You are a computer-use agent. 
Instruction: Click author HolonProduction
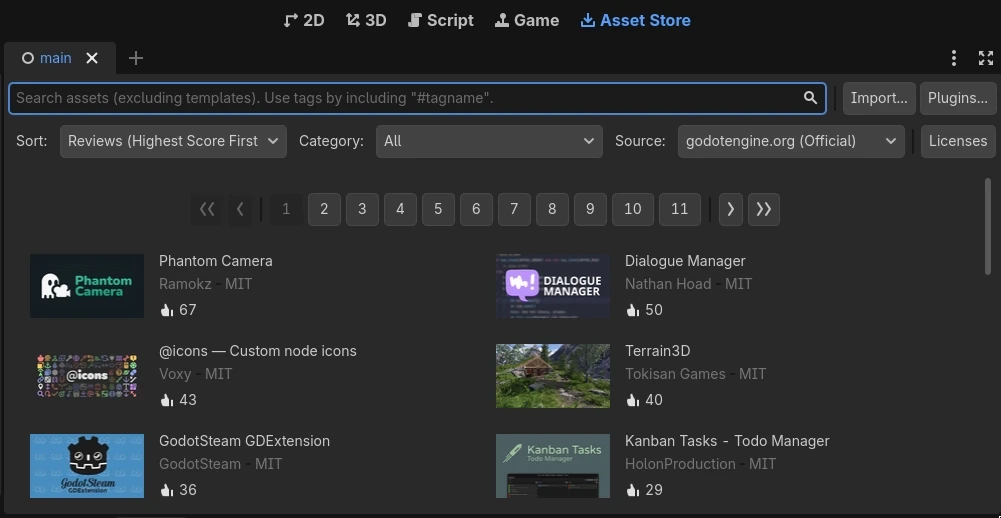[680, 464]
